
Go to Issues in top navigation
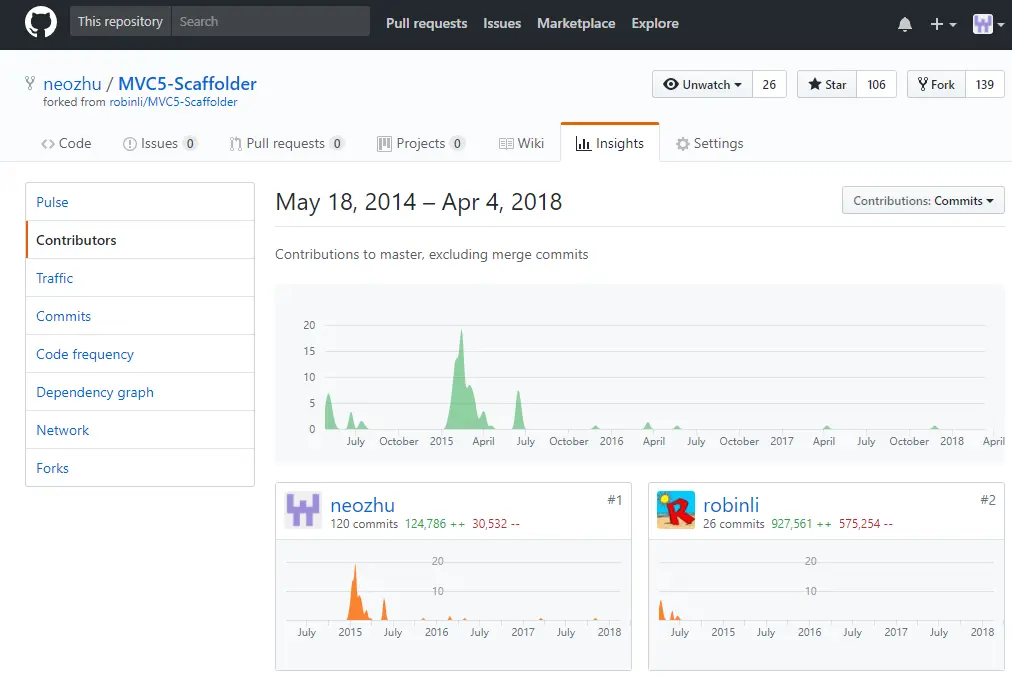point(502,23)
